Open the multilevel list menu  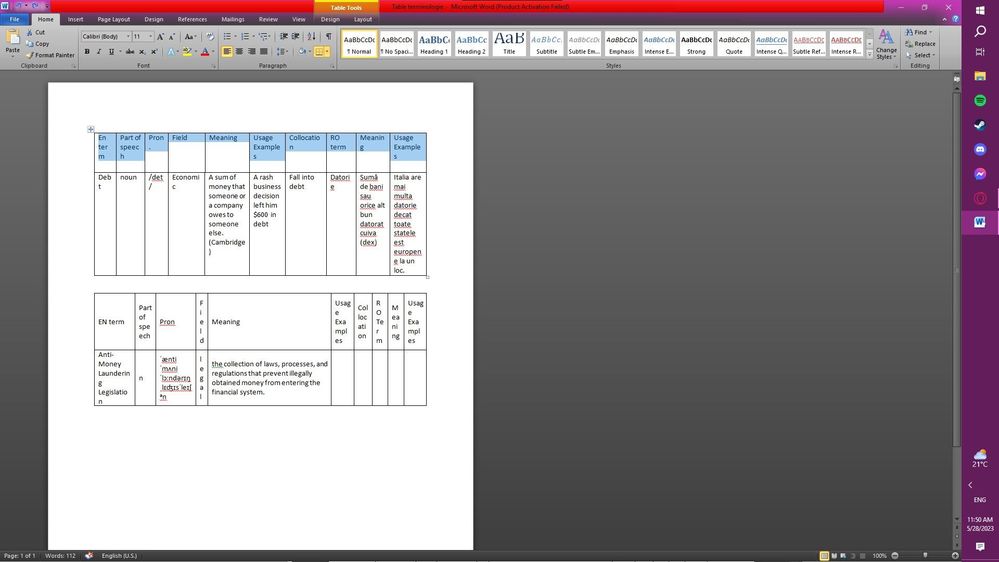coord(265,36)
